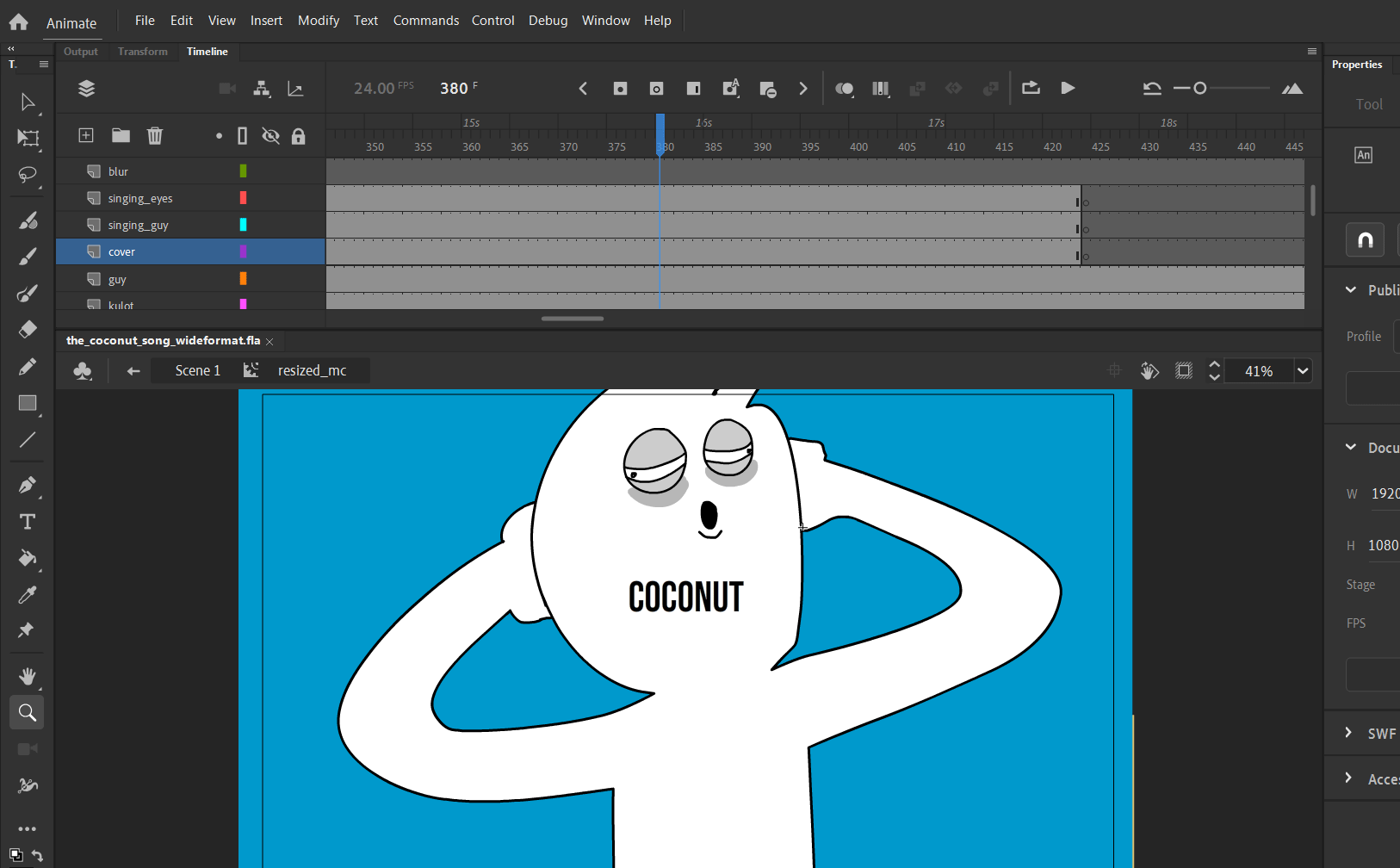
Task: Select the Selection arrow tool
Action: coord(28,102)
